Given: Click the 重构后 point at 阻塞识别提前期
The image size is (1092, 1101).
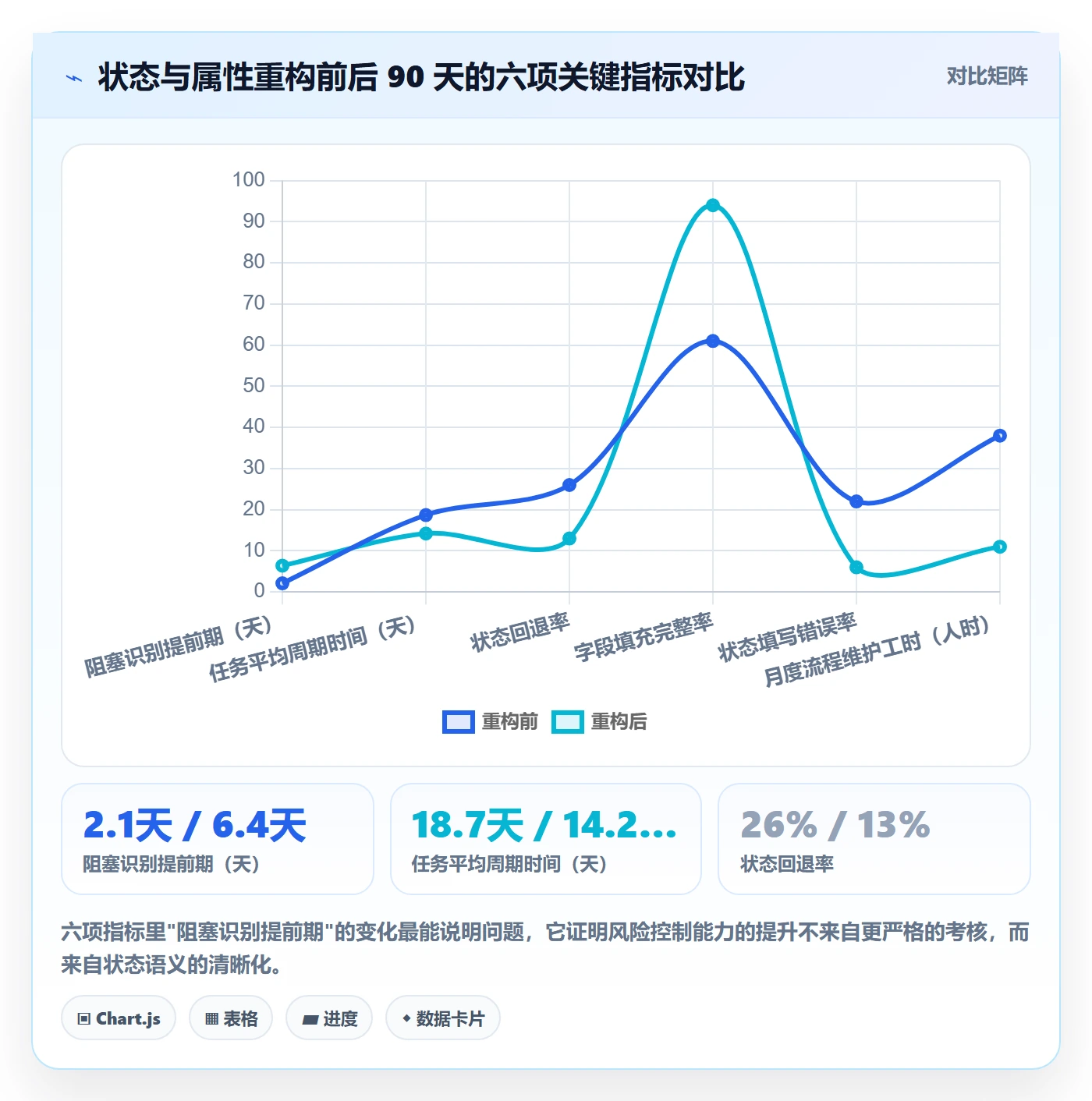Looking at the screenshot, I should [282, 565].
